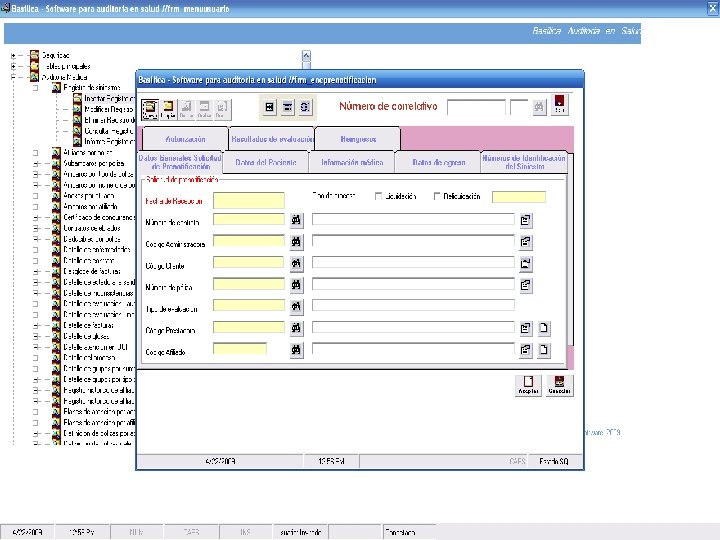This screenshot has height=540, width=720.
Task: Collapse the Registro de siniestros tree node
Action: click(x=35, y=88)
